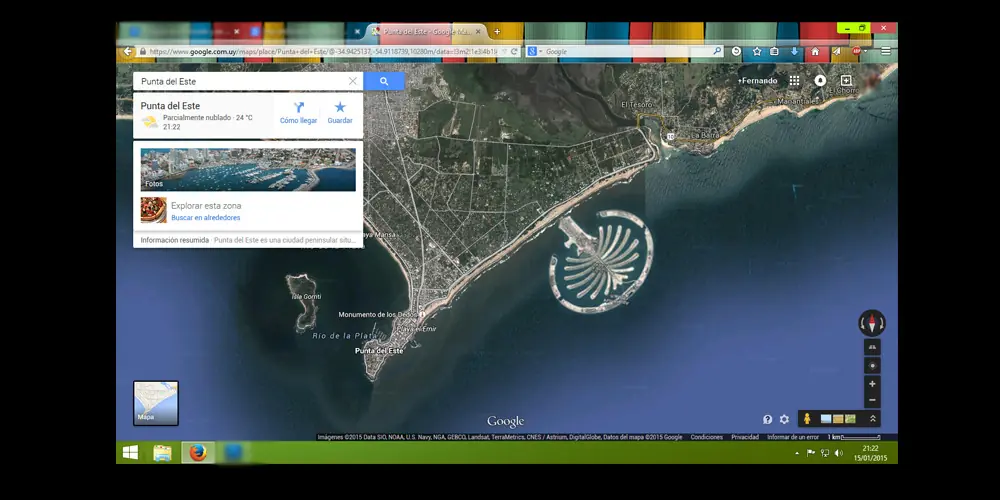Open the Firefox hamburger menu
This screenshot has width=1000, height=500.
886,52
